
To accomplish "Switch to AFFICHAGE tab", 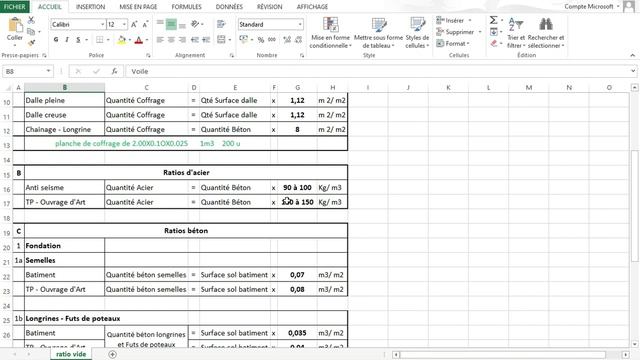I will tap(312, 7).
